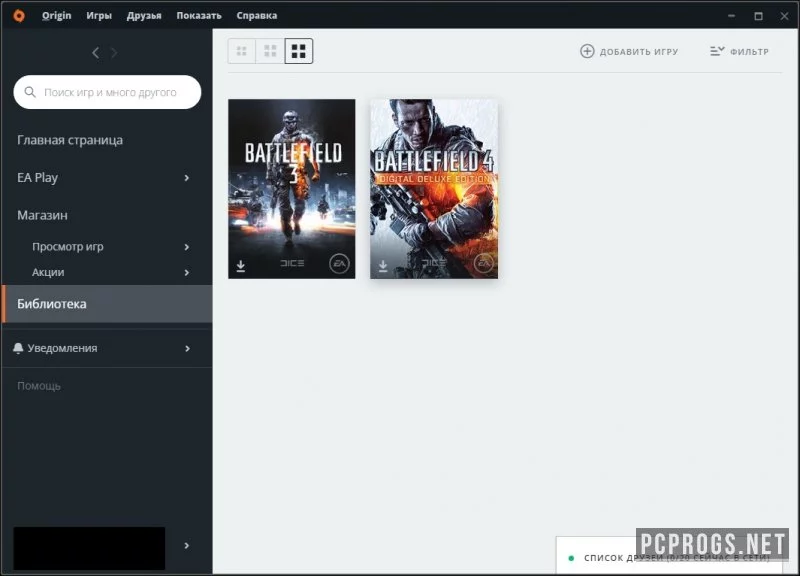Expand the user profile chevron

(187, 546)
